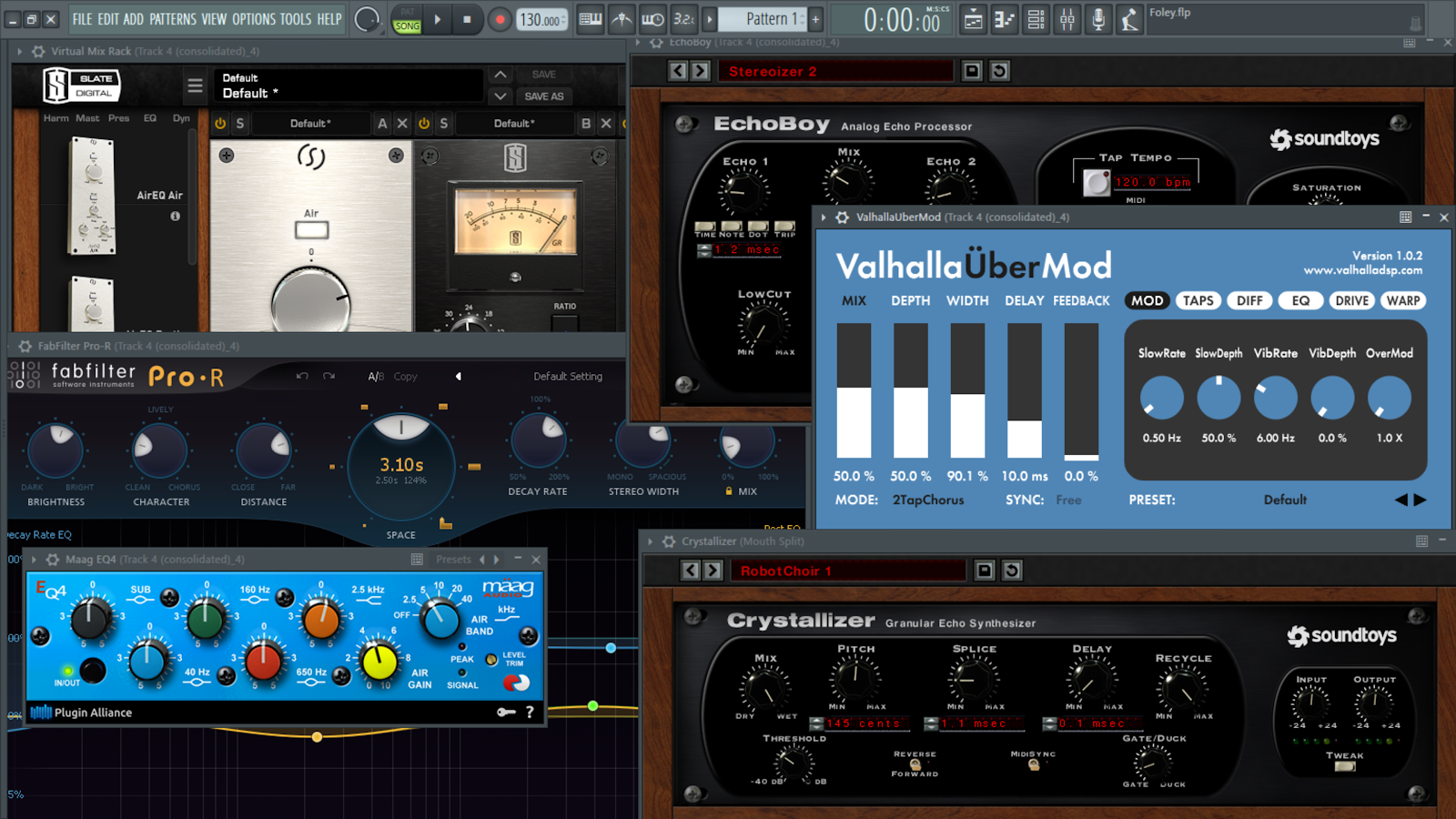
Task: Click the ValhallaUberMod DELAY slider
Action: point(1024,390)
